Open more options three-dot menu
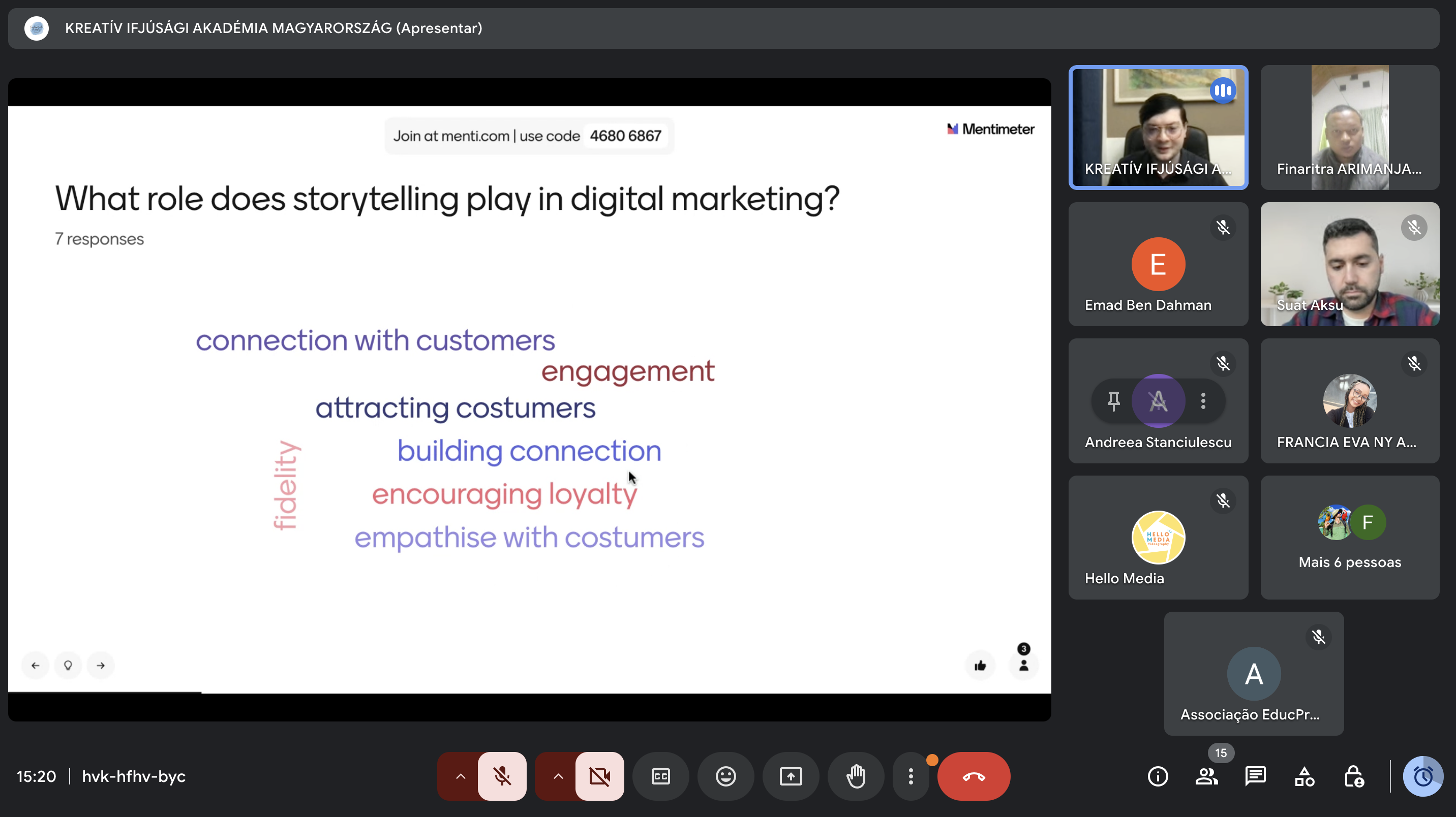 (x=911, y=776)
